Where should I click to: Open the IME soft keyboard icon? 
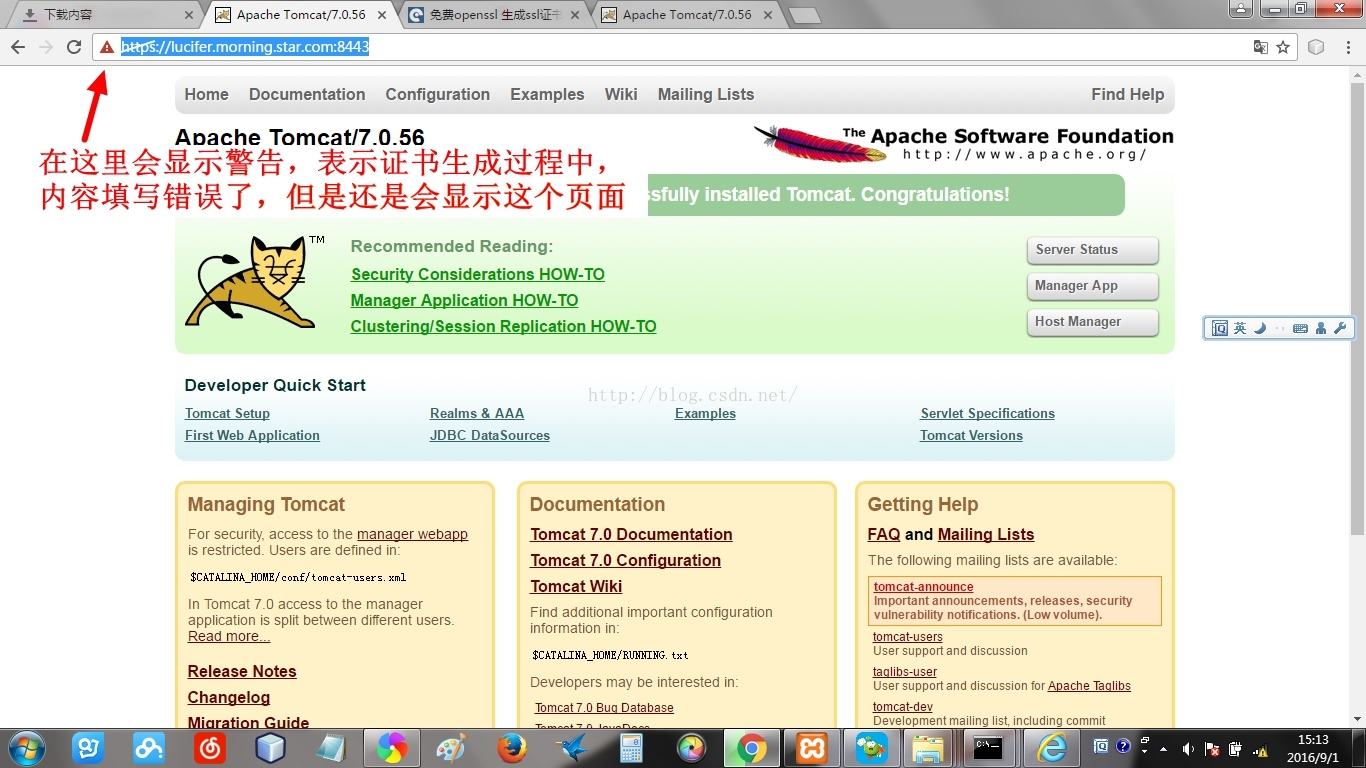pos(1300,328)
